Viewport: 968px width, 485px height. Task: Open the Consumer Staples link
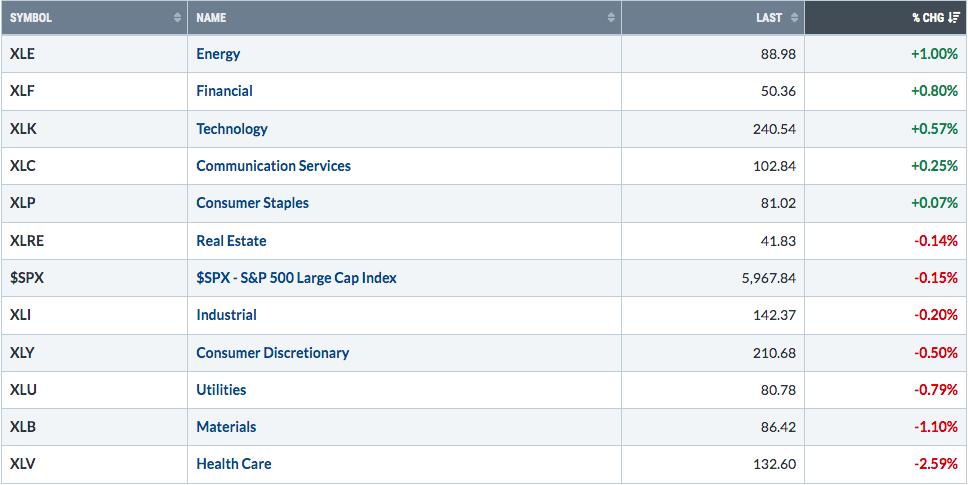coord(252,202)
